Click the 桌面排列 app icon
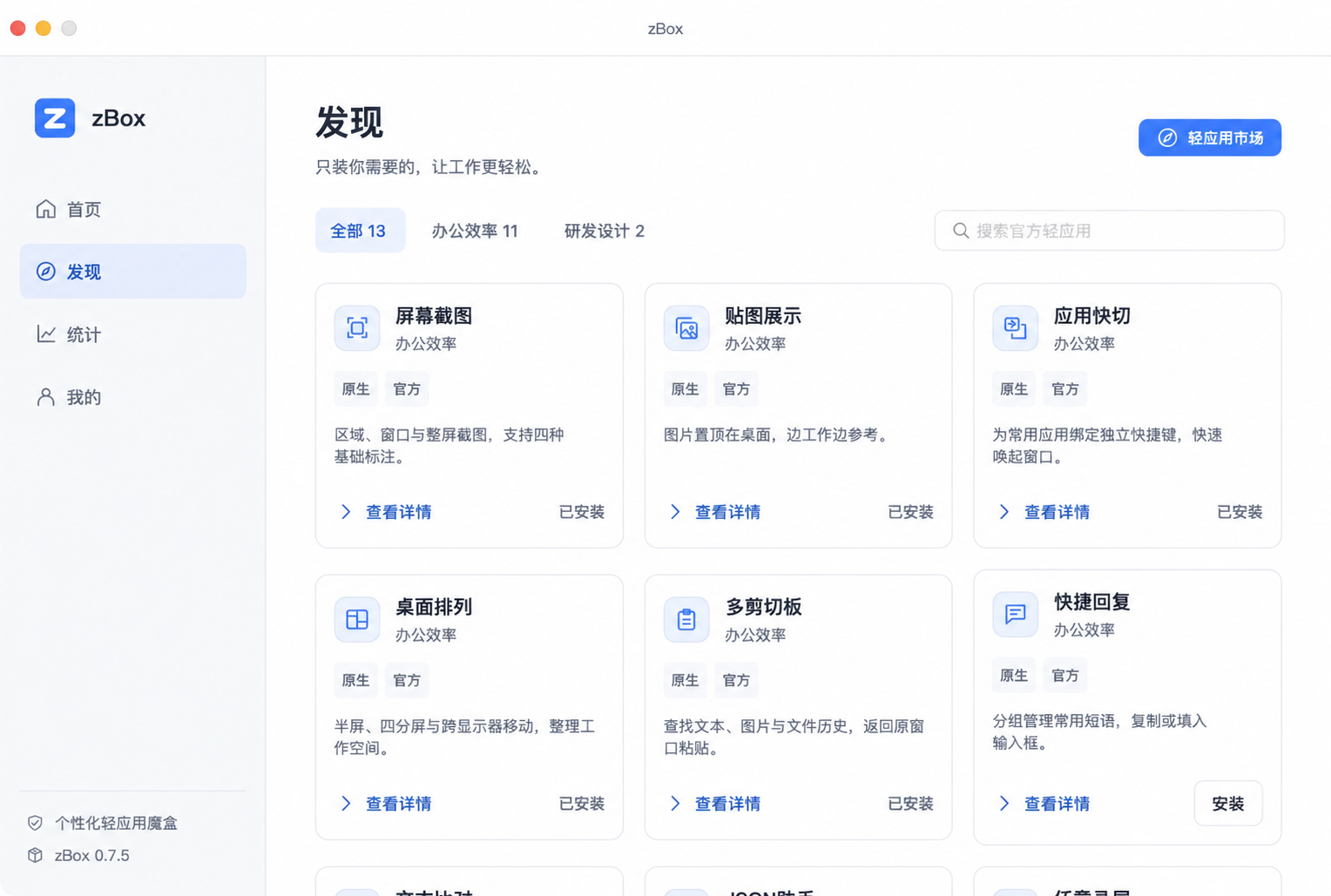 357,619
